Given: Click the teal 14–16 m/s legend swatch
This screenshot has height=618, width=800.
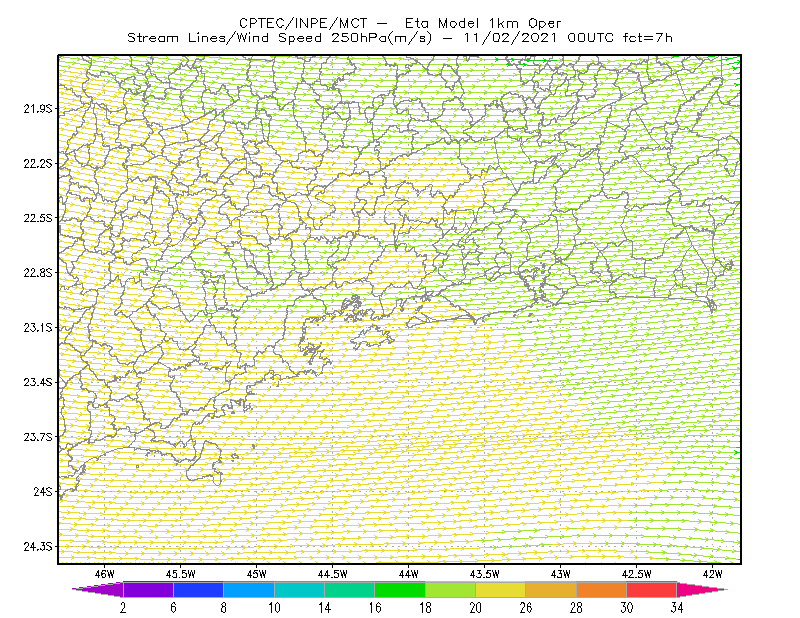Looking at the screenshot, I should pyautogui.click(x=349, y=589).
